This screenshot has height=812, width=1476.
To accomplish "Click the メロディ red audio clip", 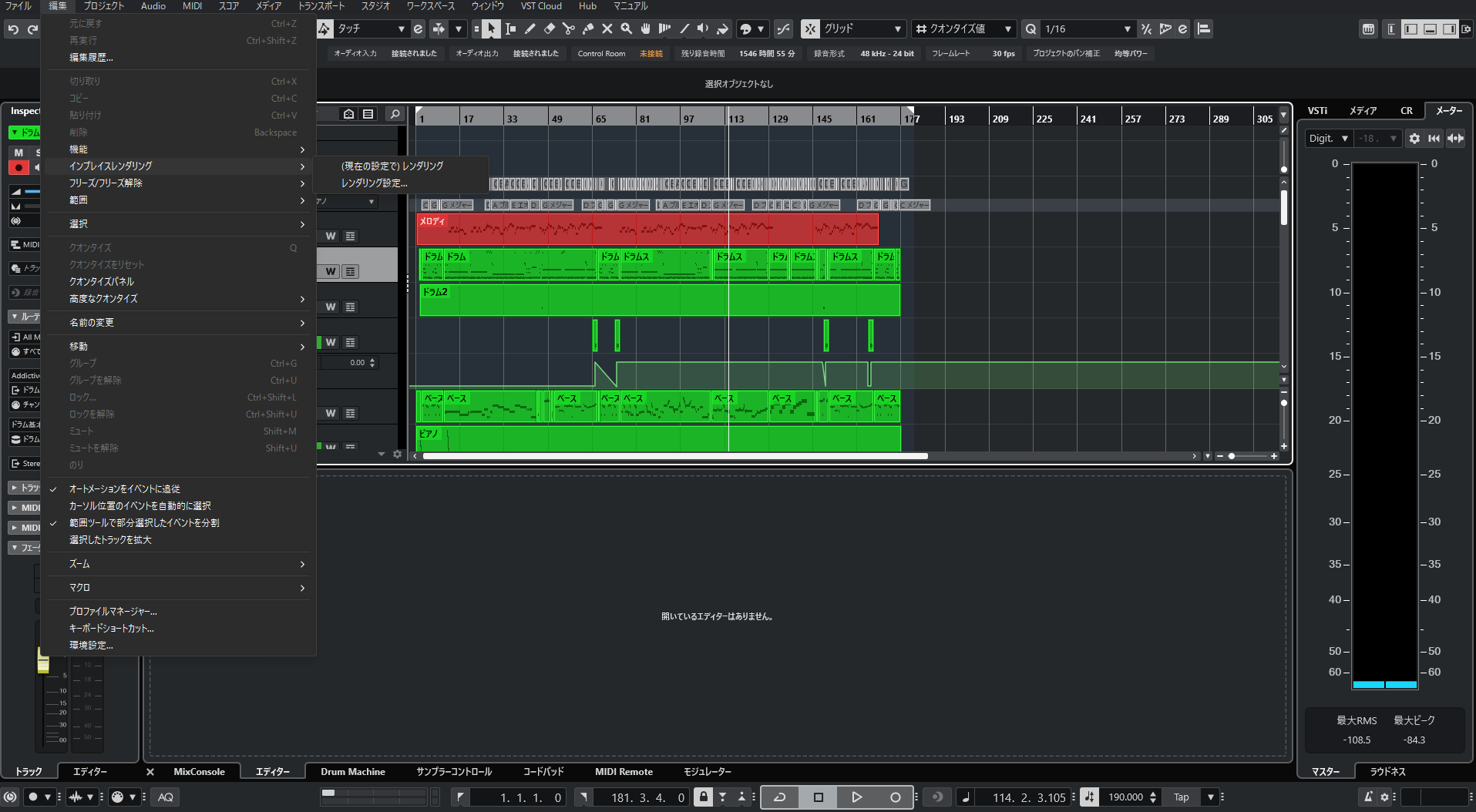I will tap(647, 230).
